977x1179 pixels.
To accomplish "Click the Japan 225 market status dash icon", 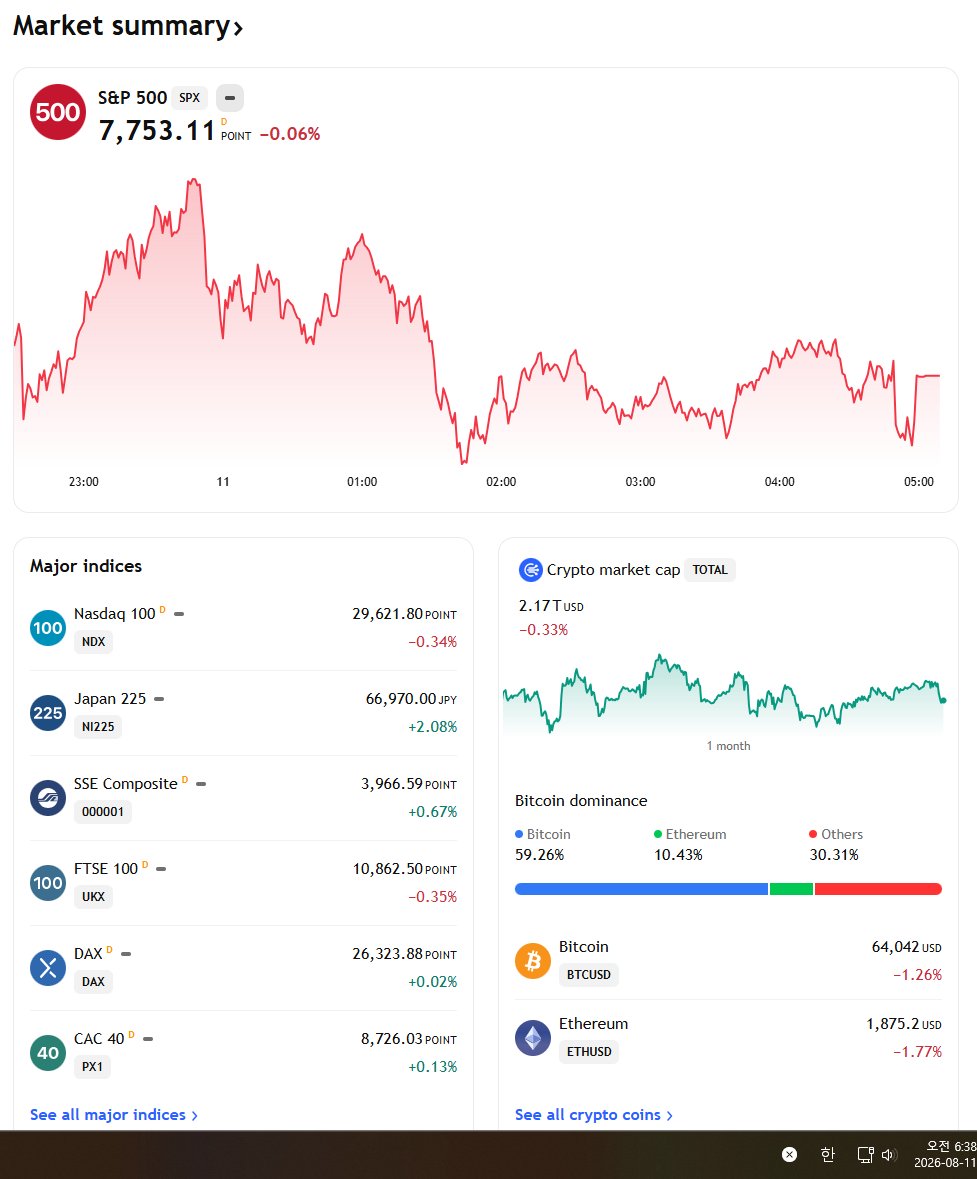I will coord(159,699).
